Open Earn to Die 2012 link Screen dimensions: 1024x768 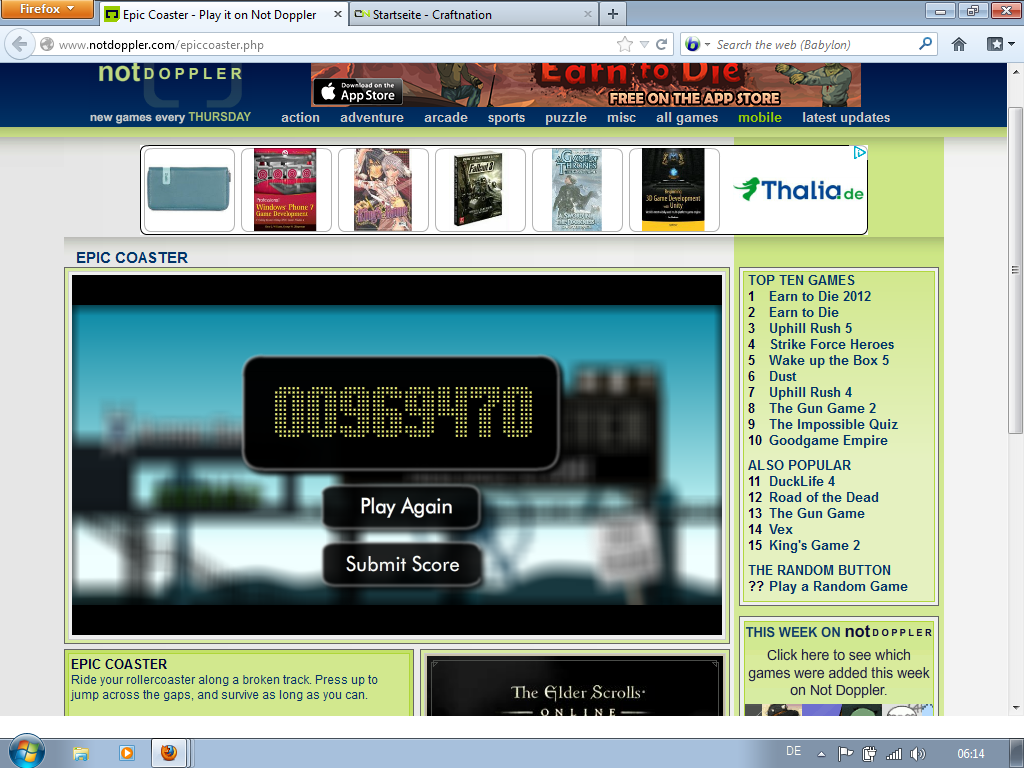(820, 296)
